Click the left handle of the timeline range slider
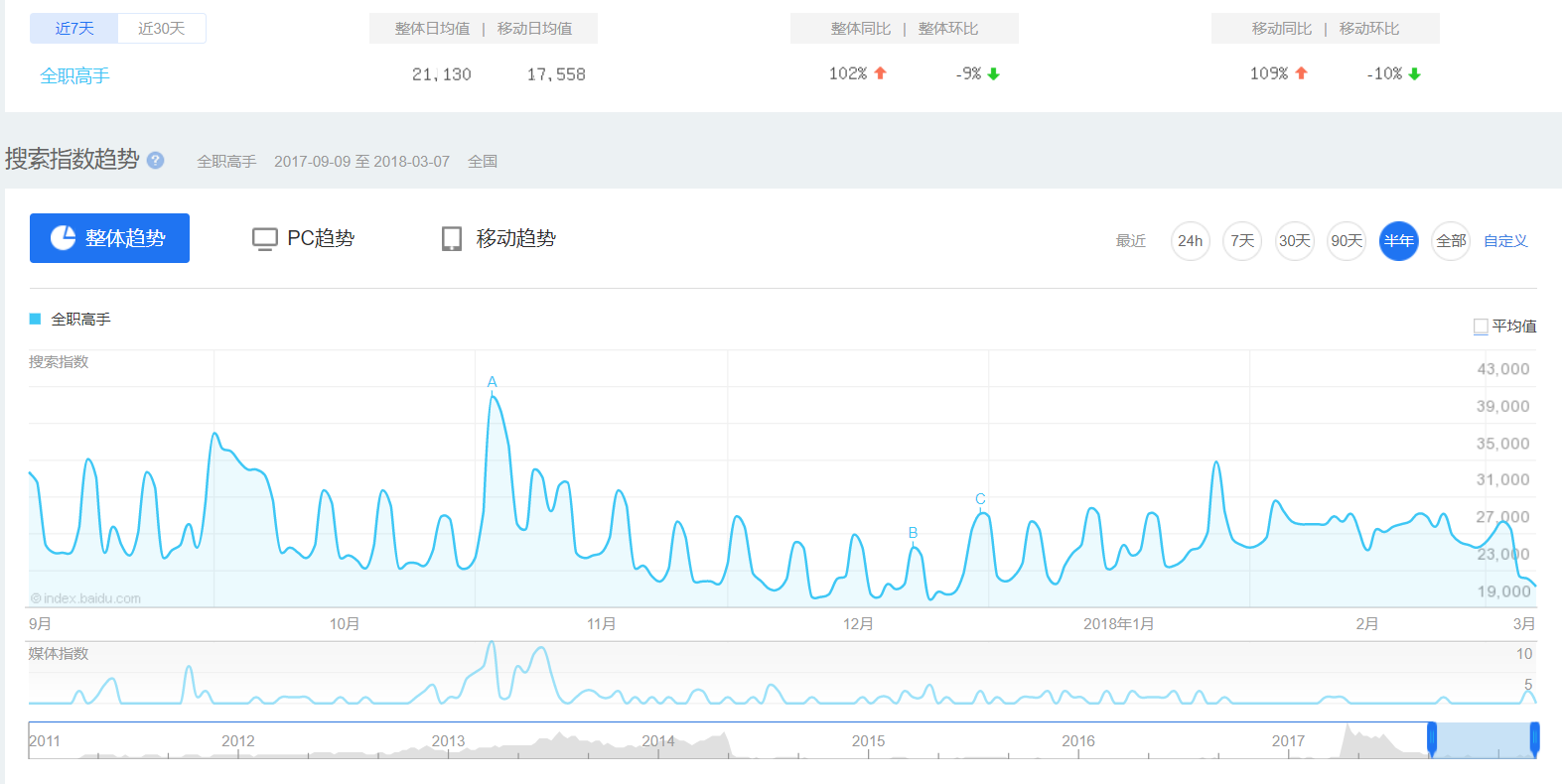1562x784 pixels. 1432,739
